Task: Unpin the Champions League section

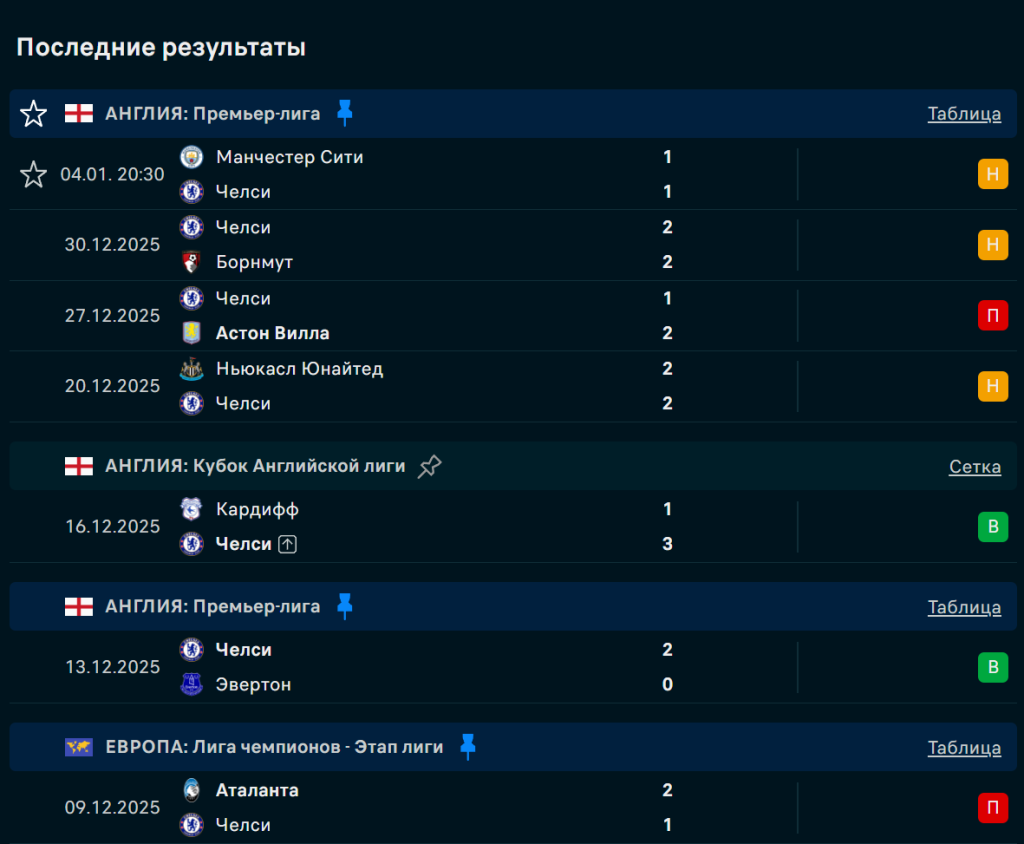Action: (x=467, y=747)
